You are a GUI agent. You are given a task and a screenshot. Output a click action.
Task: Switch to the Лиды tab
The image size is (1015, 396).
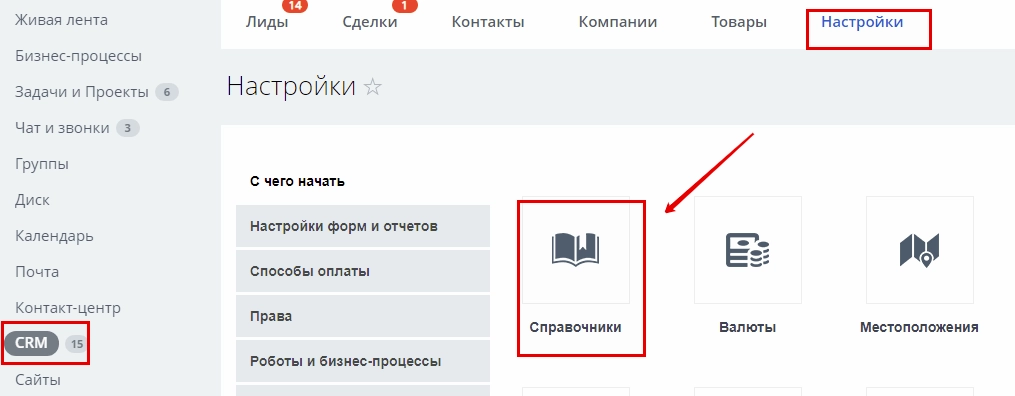click(x=267, y=22)
